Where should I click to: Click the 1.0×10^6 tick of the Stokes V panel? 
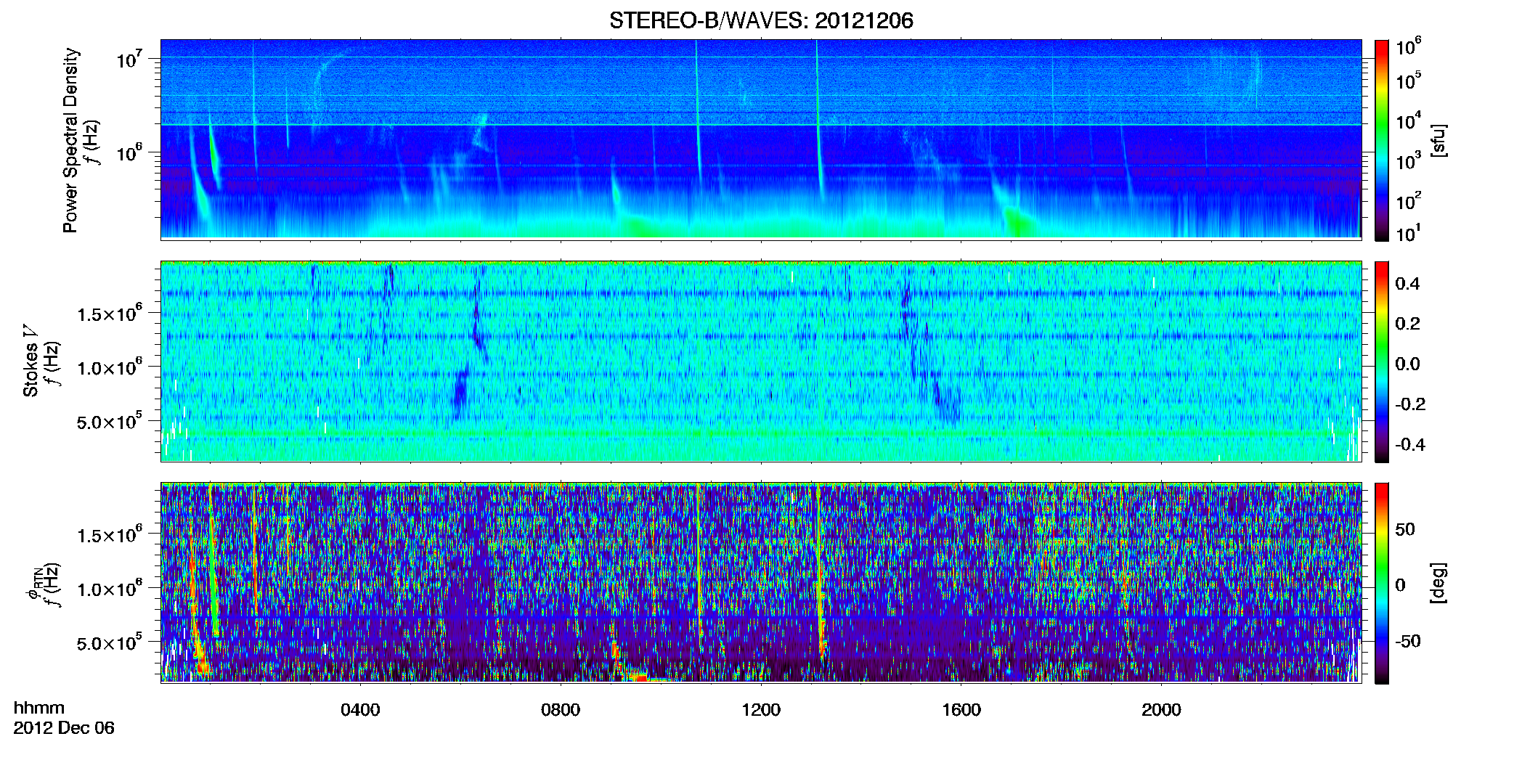click(110, 367)
